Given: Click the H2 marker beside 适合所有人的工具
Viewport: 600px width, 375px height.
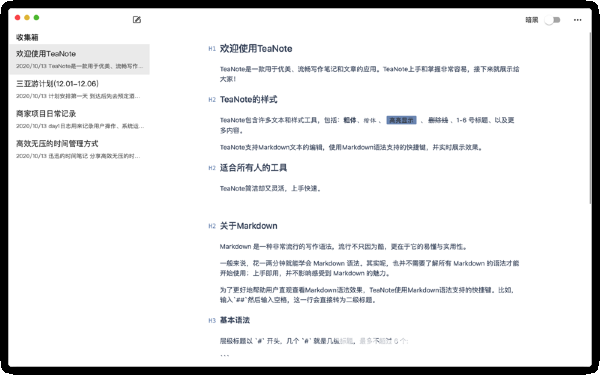Looking at the screenshot, I should click(212, 168).
